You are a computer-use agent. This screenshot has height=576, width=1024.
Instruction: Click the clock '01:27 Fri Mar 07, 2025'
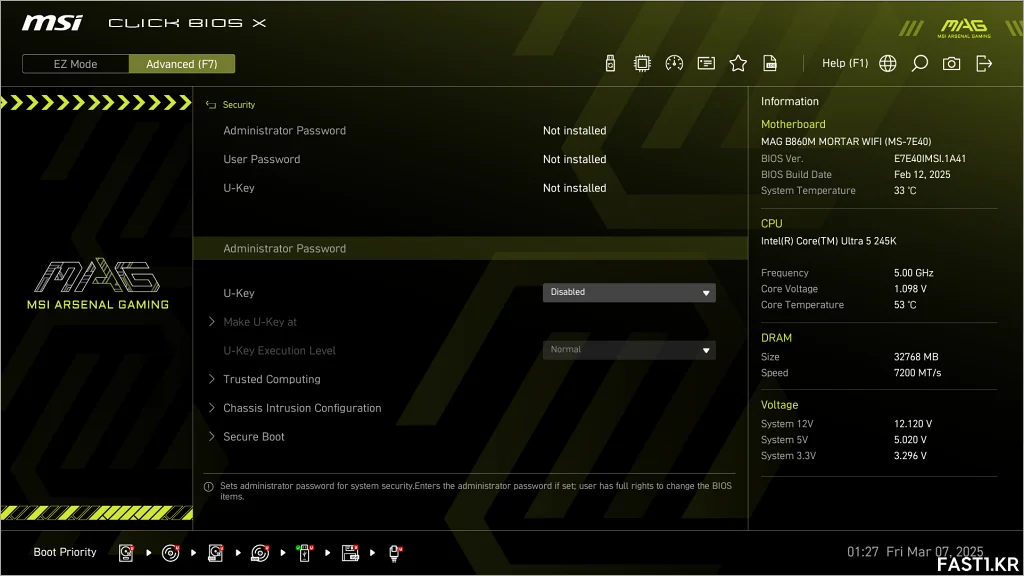[x=914, y=552]
